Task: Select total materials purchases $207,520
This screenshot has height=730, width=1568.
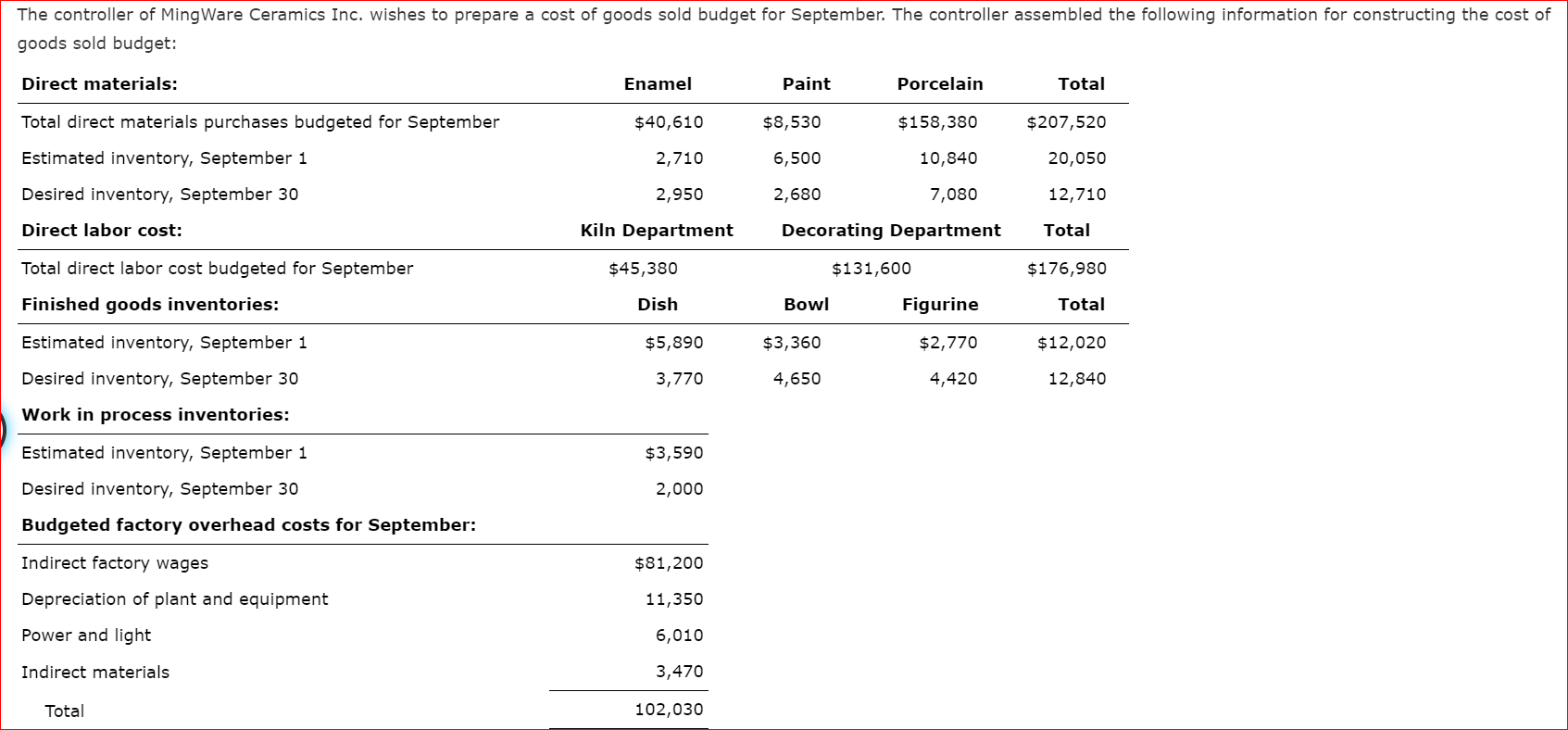Action: coord(1066,122)
